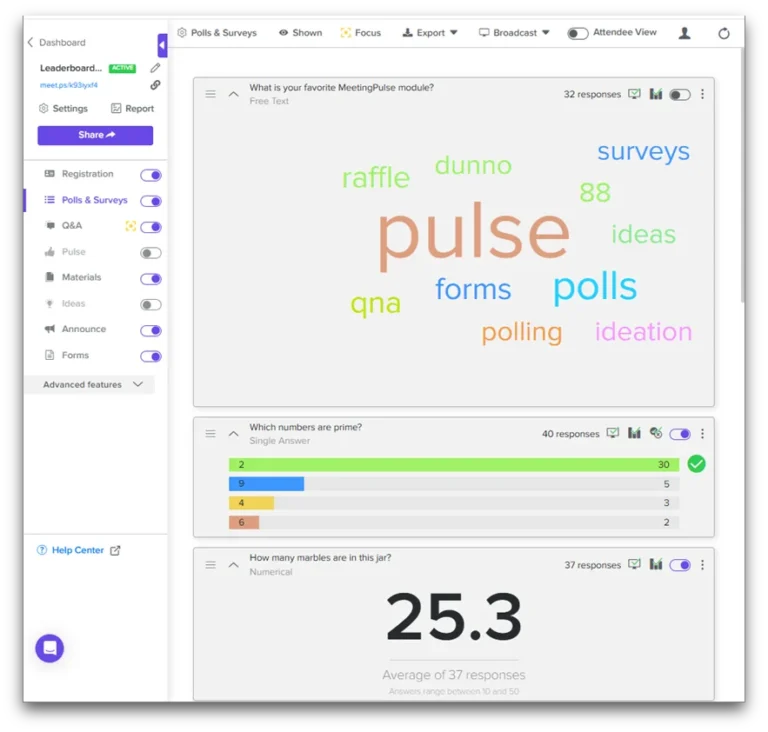
Task: Open the Export dropdown
Action: (x=430, y=33)
